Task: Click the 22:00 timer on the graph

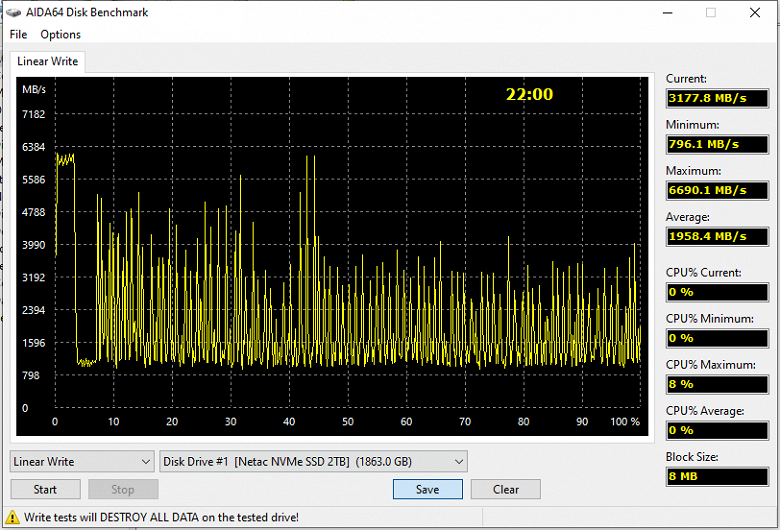Action: click(529, 94)
